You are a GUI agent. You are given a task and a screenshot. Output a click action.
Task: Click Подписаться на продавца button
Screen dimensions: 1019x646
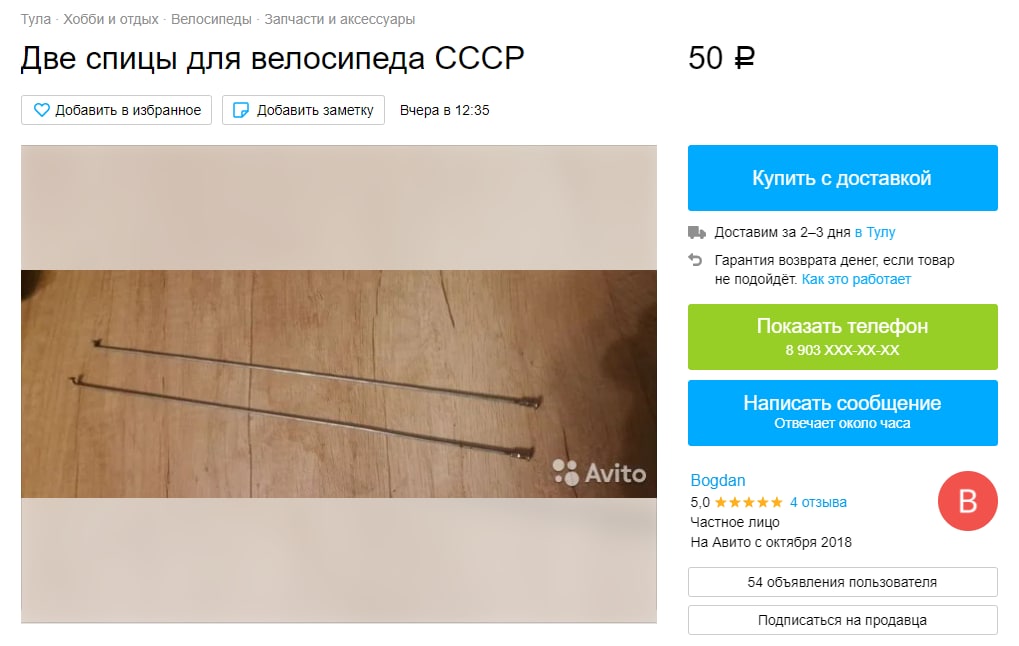pyautogui.click(x=842, y=620)
